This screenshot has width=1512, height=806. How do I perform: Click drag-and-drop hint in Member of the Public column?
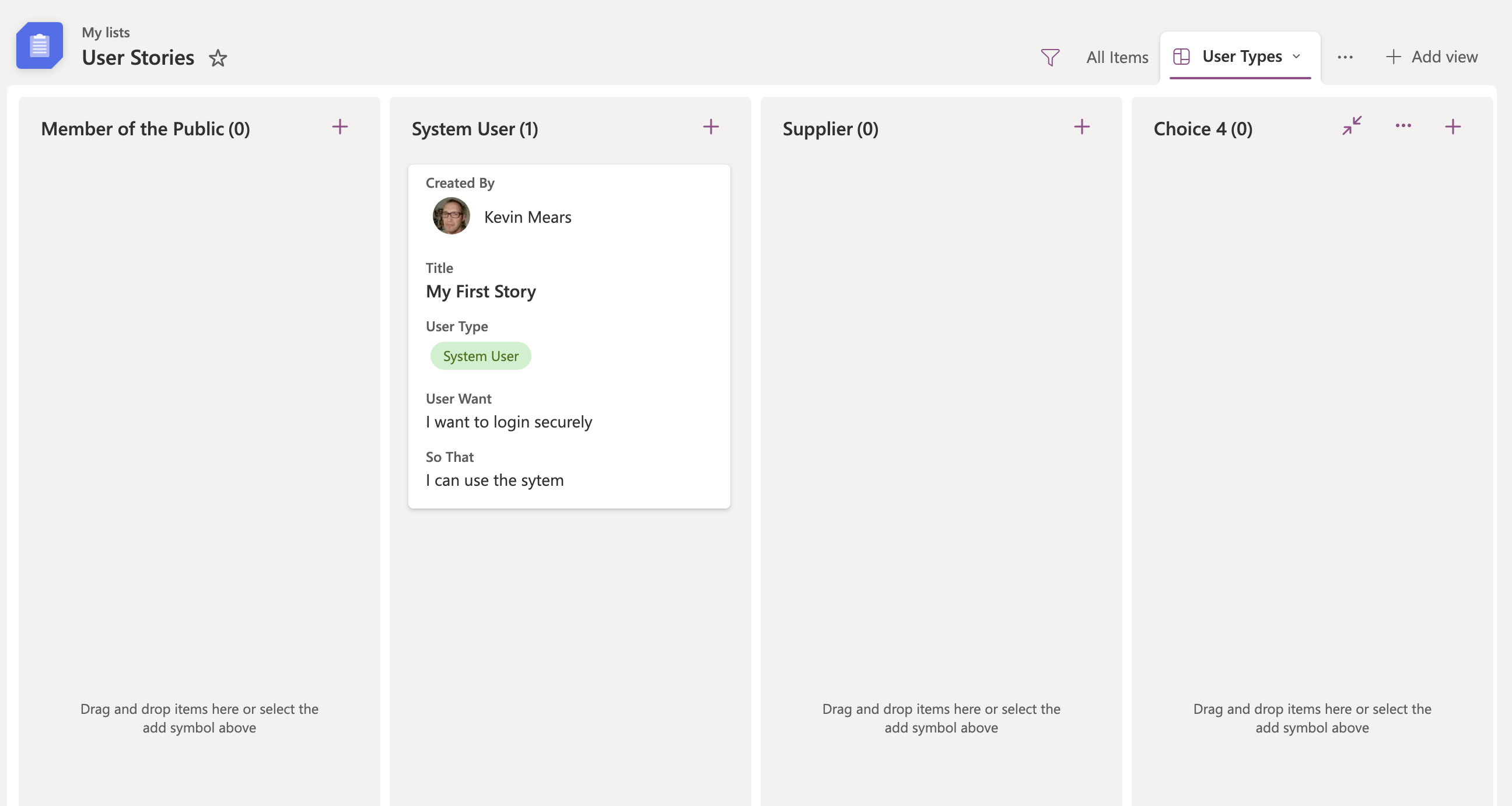coord(199,718)
